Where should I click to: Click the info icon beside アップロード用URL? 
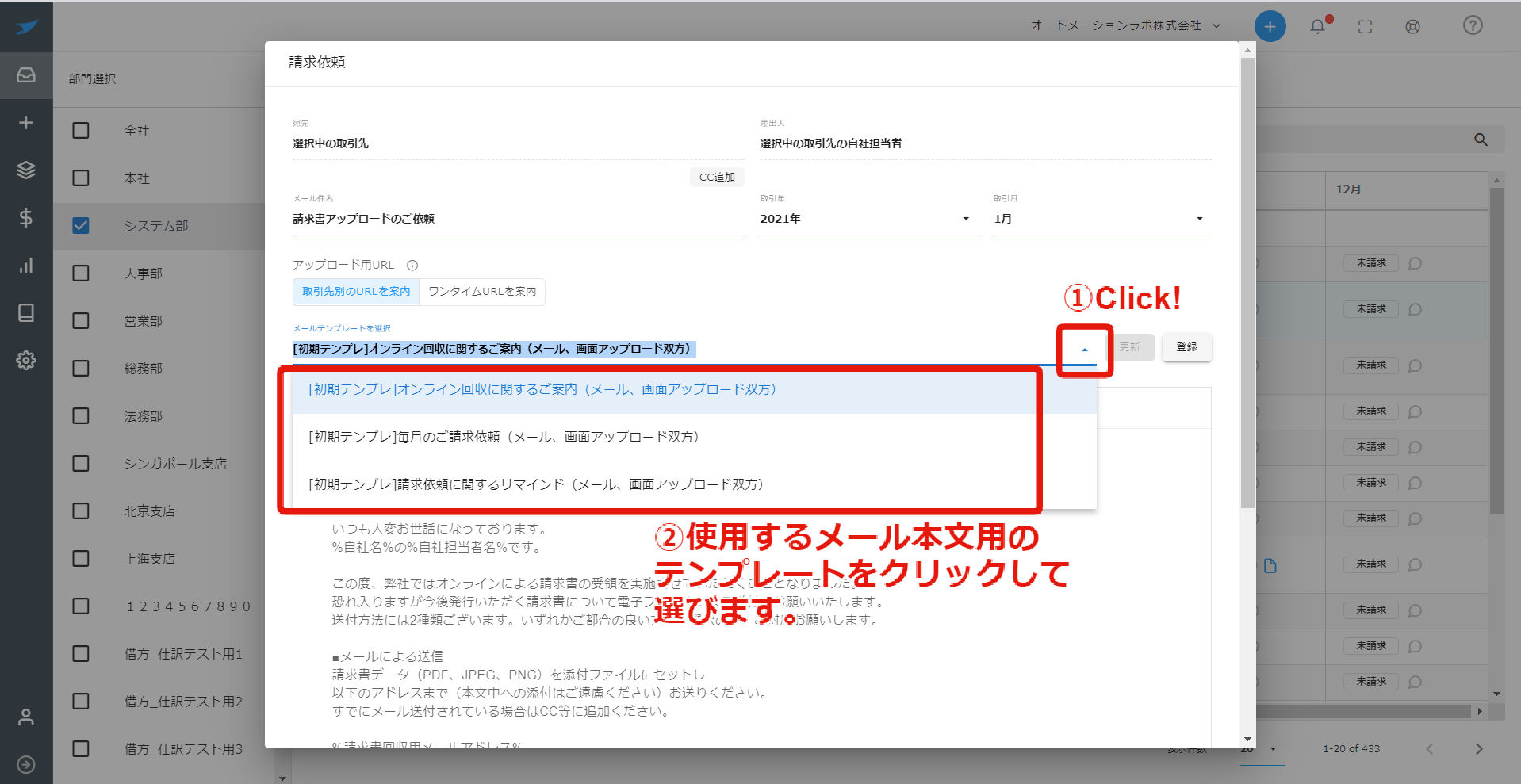412,266
